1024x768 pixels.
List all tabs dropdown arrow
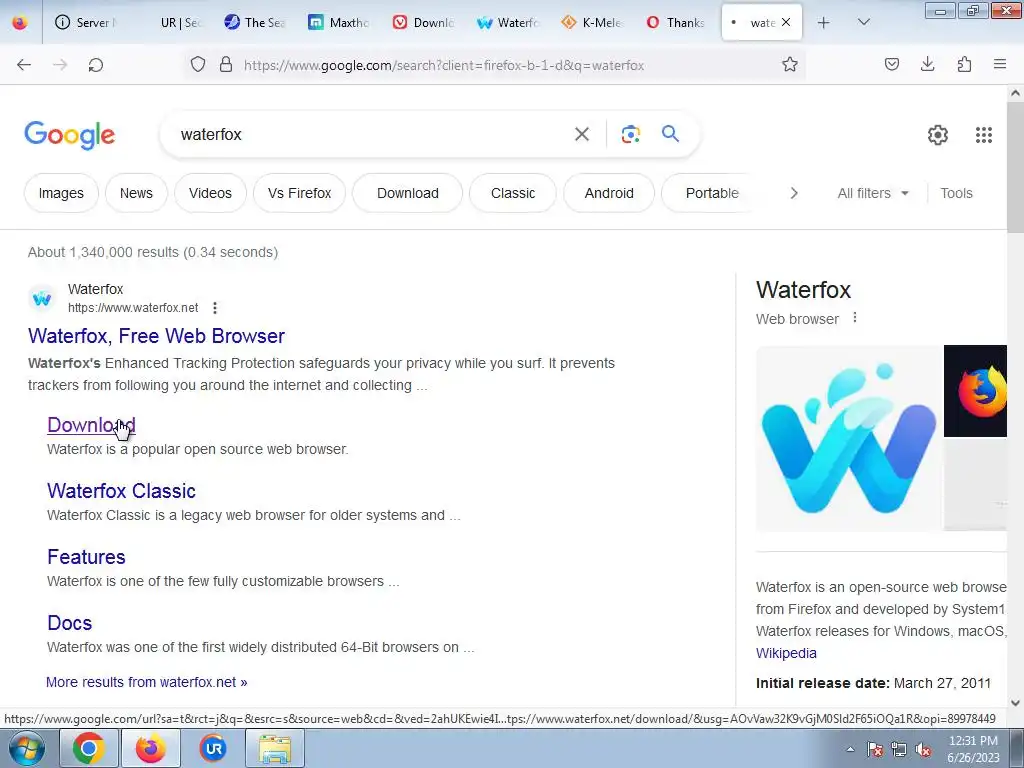pyautogui.click(x=863, y=22)
